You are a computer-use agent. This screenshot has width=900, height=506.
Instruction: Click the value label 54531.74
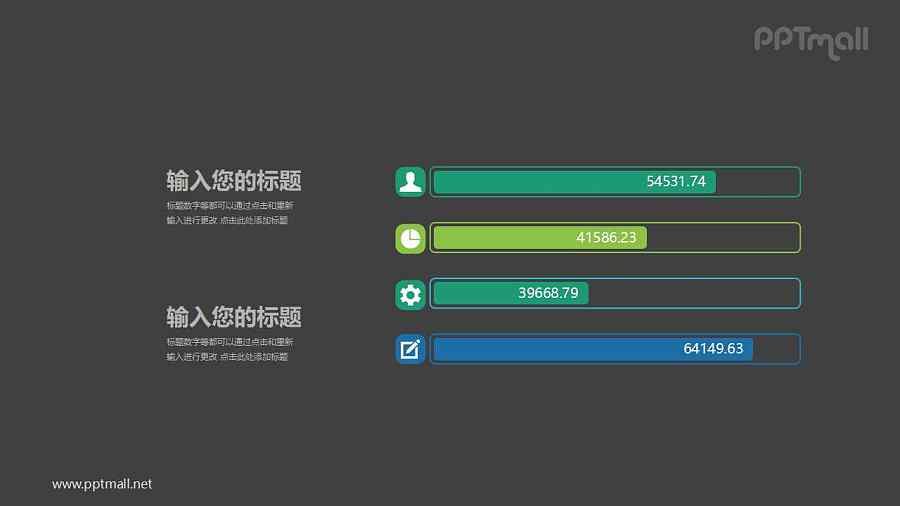(x=676, y=181)
